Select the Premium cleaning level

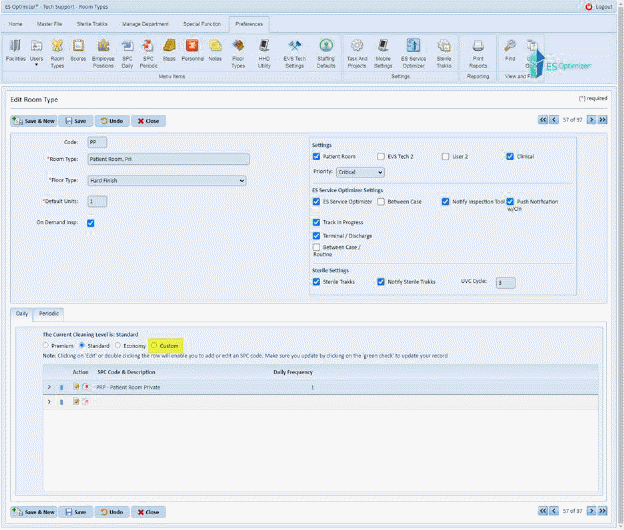[46, 345]
